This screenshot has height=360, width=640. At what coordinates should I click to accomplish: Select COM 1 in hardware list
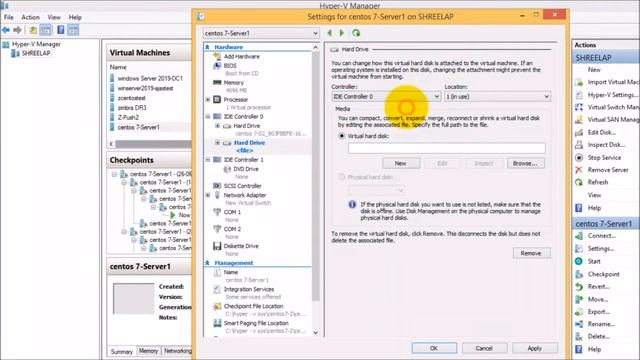232,212
